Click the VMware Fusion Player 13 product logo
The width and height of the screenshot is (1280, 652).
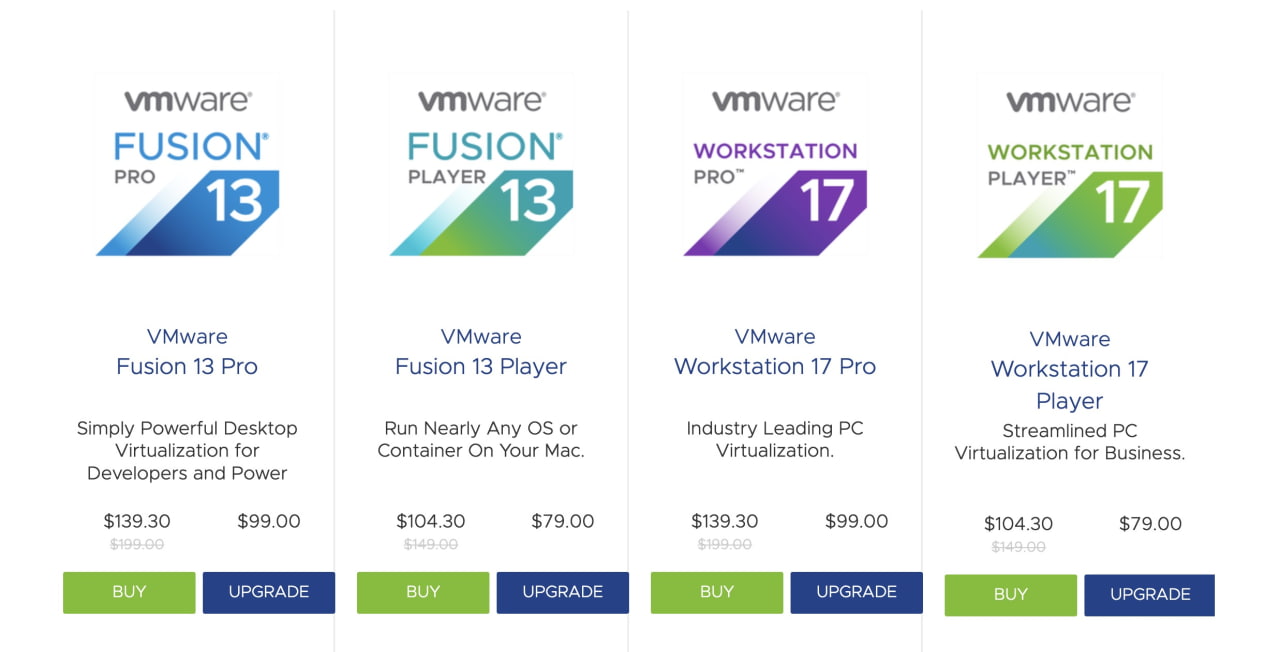pos(480,165)
